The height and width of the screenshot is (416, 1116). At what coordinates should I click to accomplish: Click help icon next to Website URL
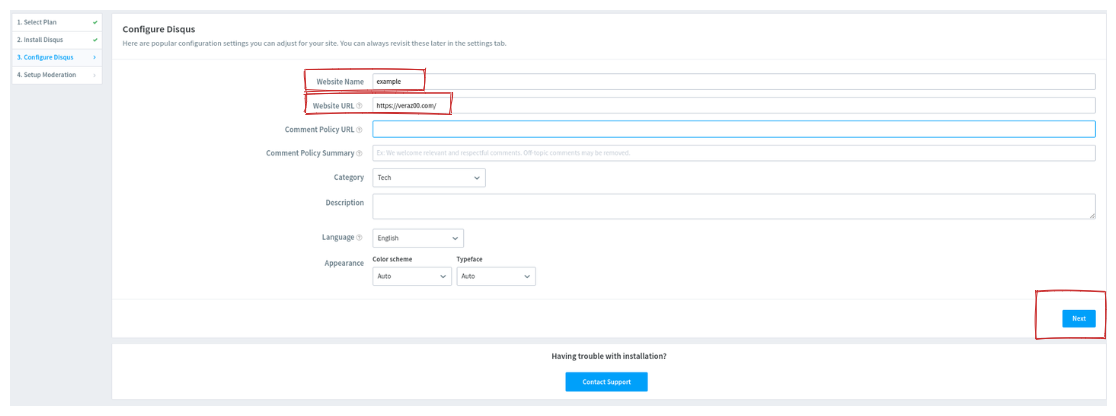pos(359,105)
